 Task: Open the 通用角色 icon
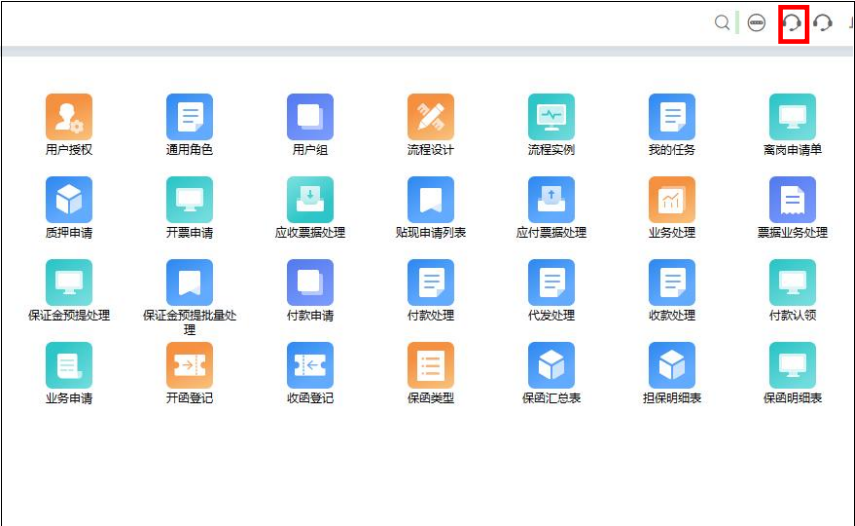pyautogui.click(x=189, y=117)
